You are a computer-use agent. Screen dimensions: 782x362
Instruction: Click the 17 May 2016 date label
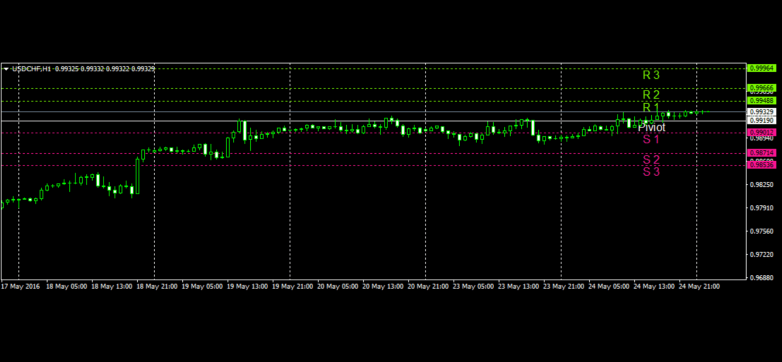tap(20, 287)
